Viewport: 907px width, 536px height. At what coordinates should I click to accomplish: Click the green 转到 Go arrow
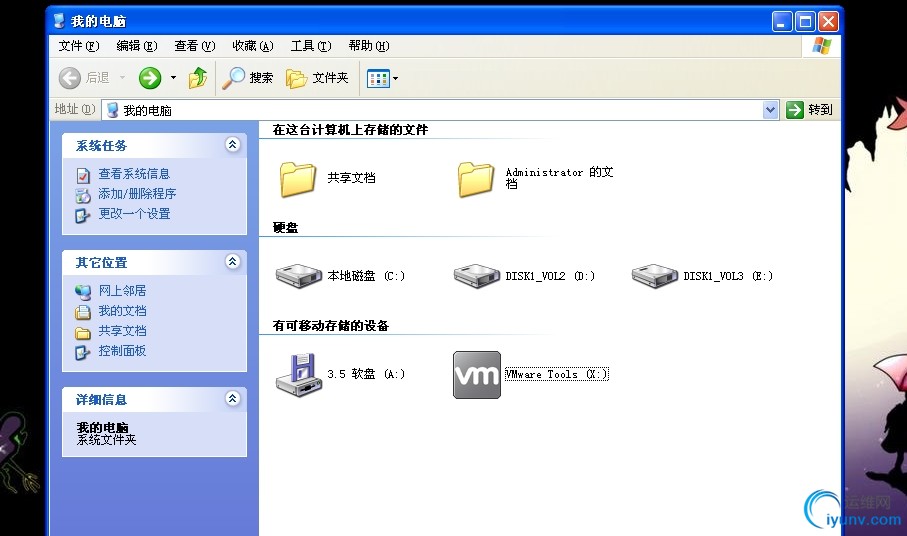(795, 109)
